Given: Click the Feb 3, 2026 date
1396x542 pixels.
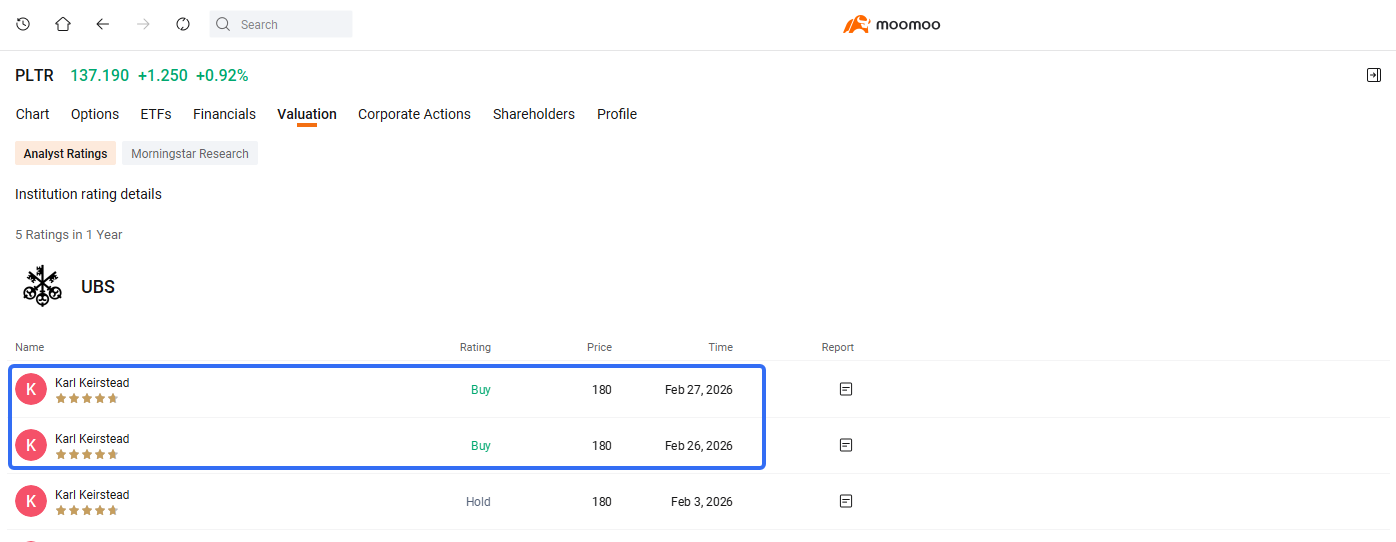Looking at the screenshot, I should [702, 502].
